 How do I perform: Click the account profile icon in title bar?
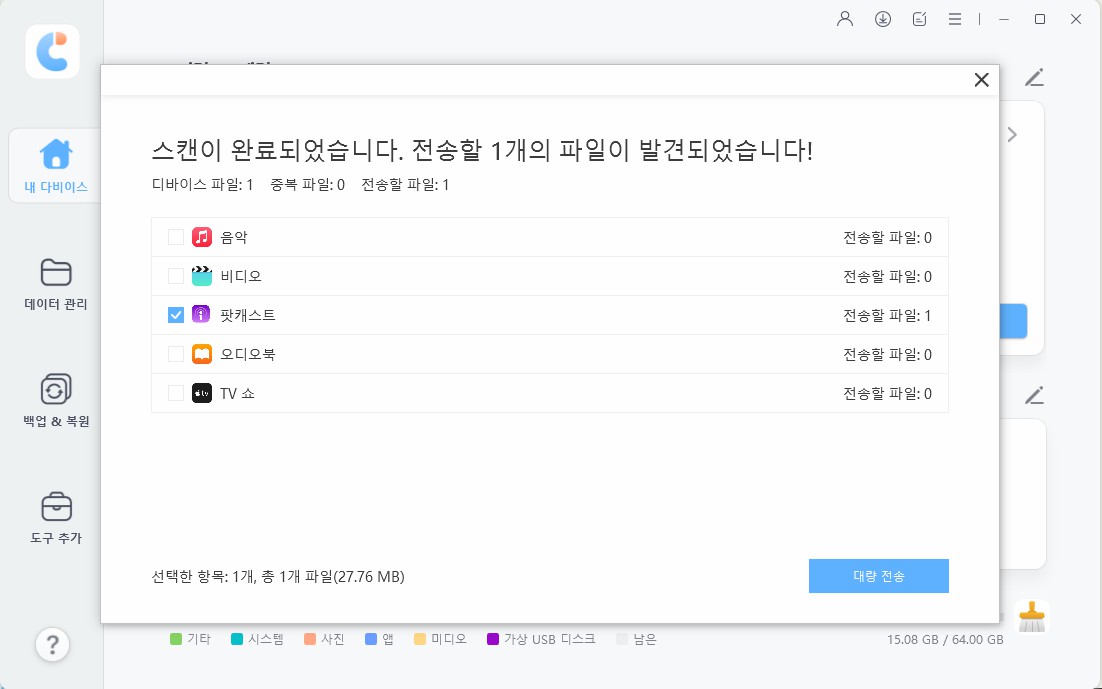pyautogui.click(x=845, y=19)
